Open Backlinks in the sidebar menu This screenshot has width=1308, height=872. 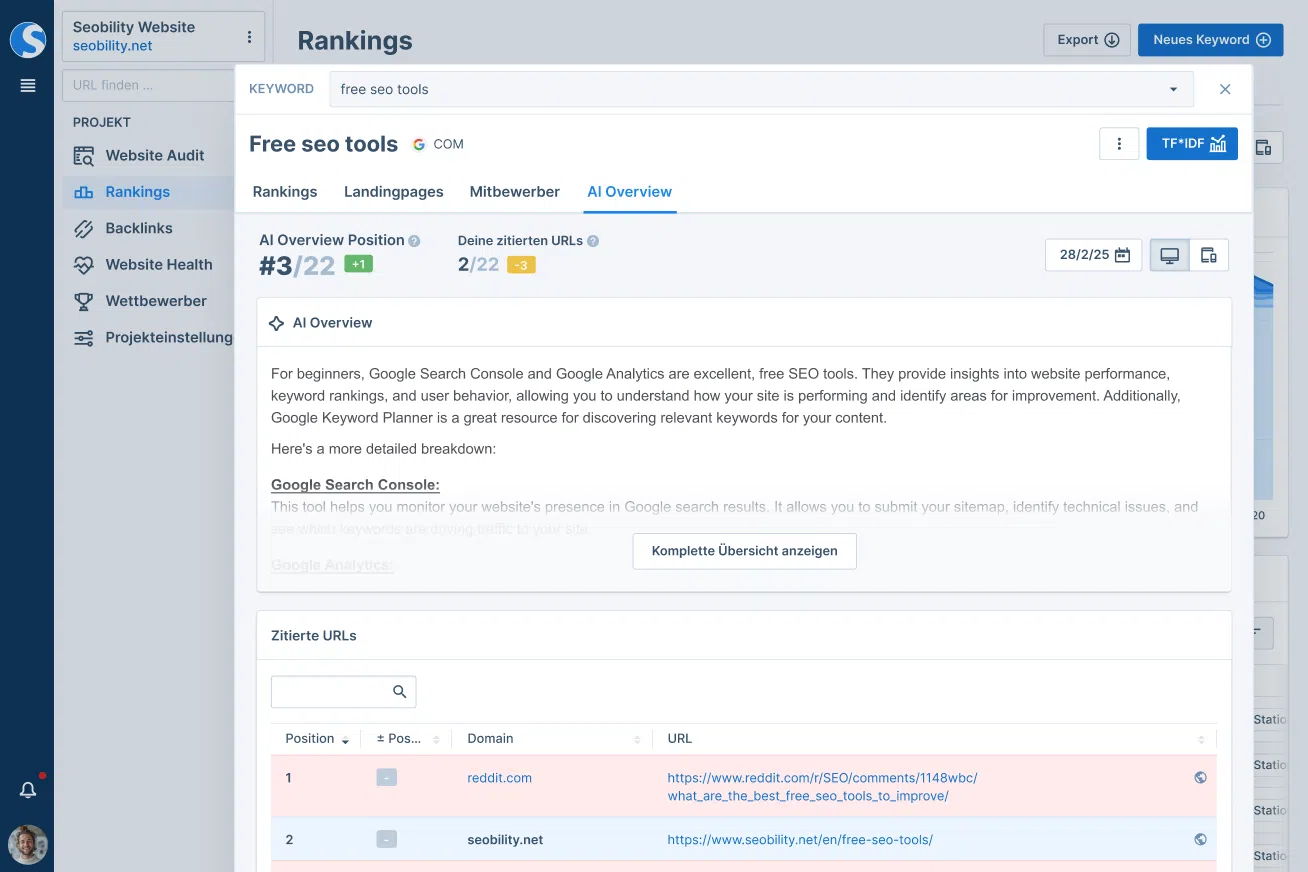tap(138, 228)
